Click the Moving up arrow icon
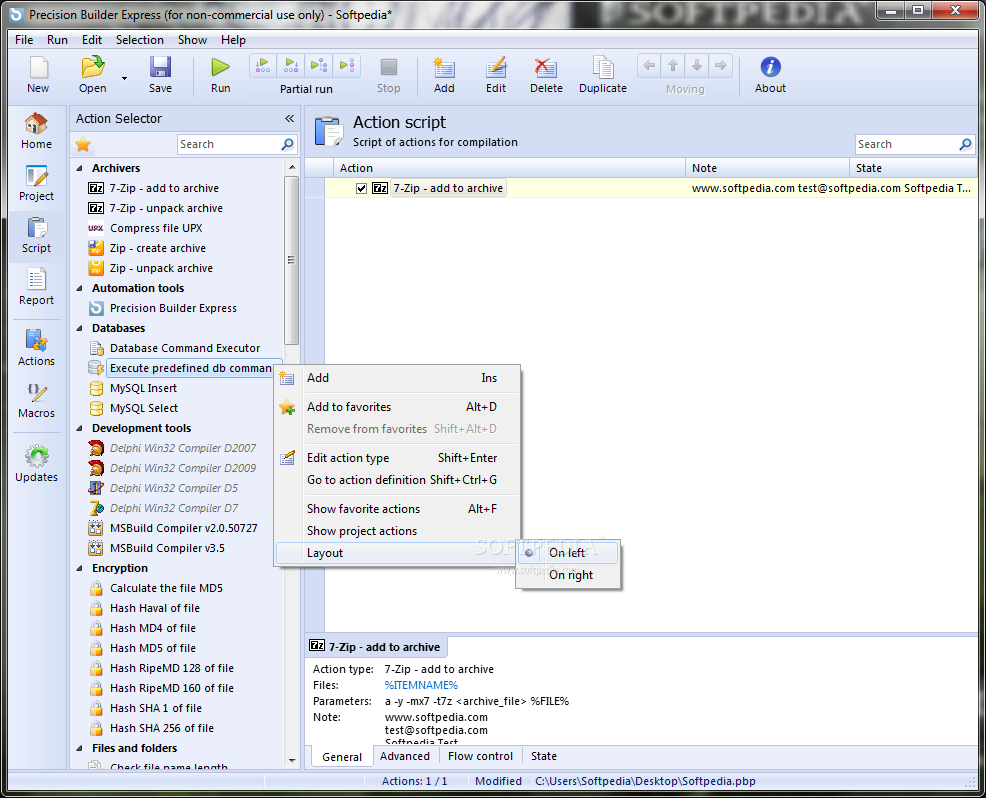The width and height of the screenshot is (986, 798). pos(673,65)
